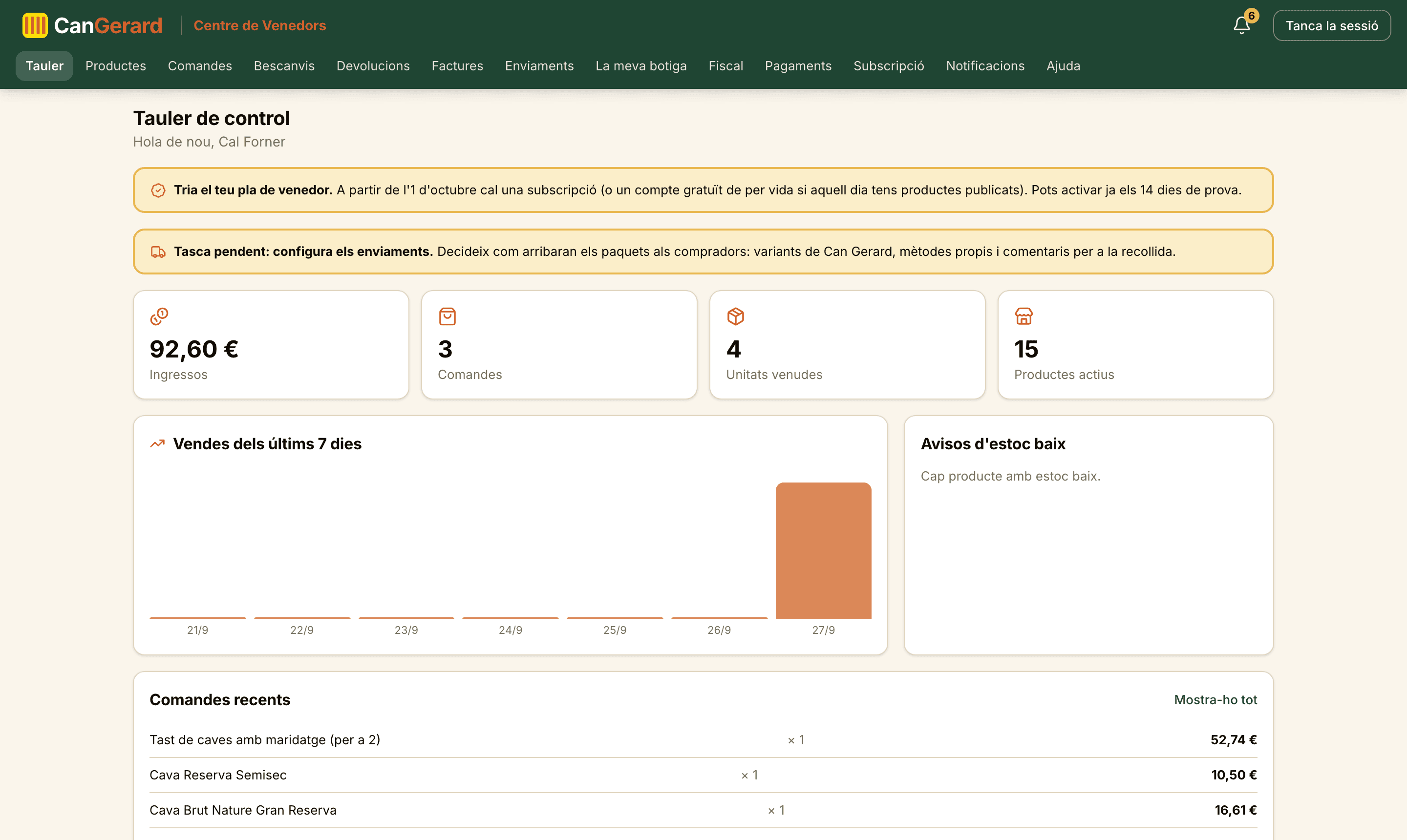The width and height of the screenshot is (1407, 840).
Task: Click the coins icon on Ingressos card
Action: point(159,316)
